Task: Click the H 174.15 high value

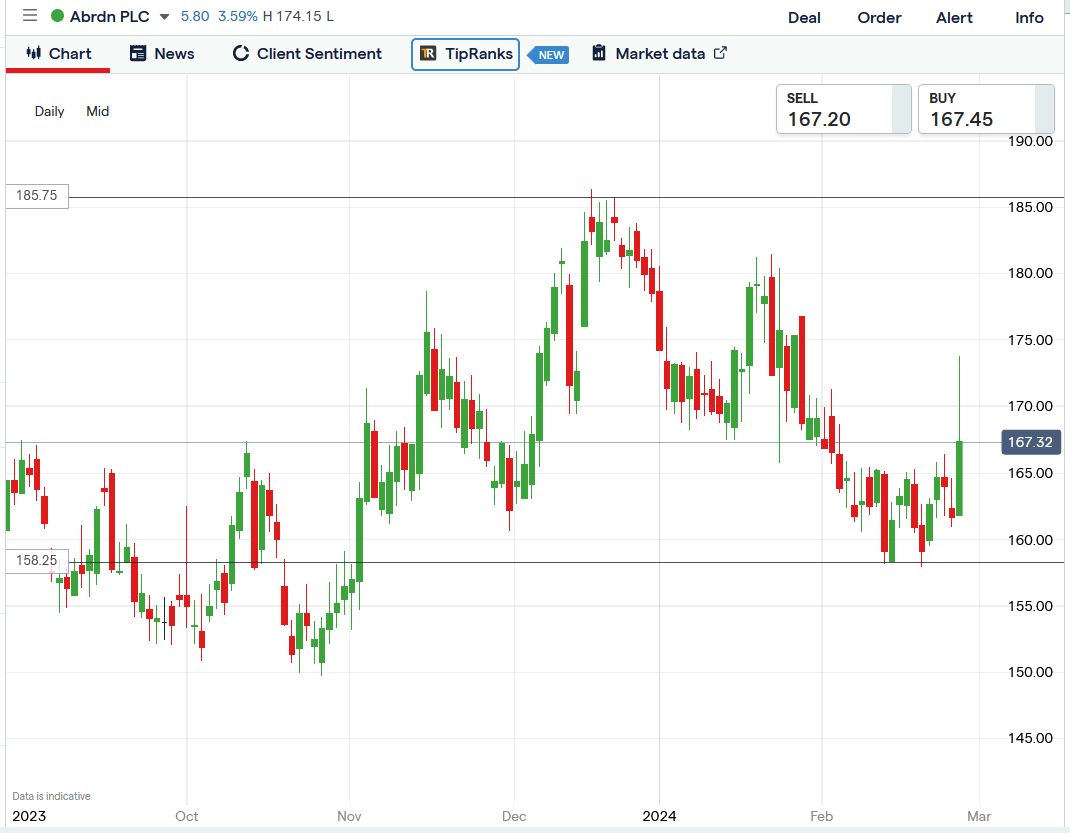Action: [292, 16]
